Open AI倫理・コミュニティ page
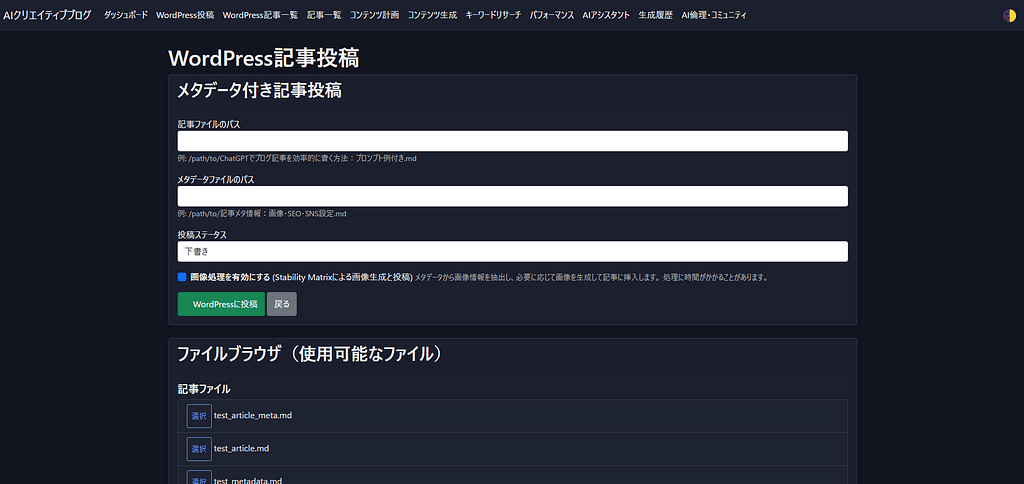1024x484 pixels. (x=713, y=15)
